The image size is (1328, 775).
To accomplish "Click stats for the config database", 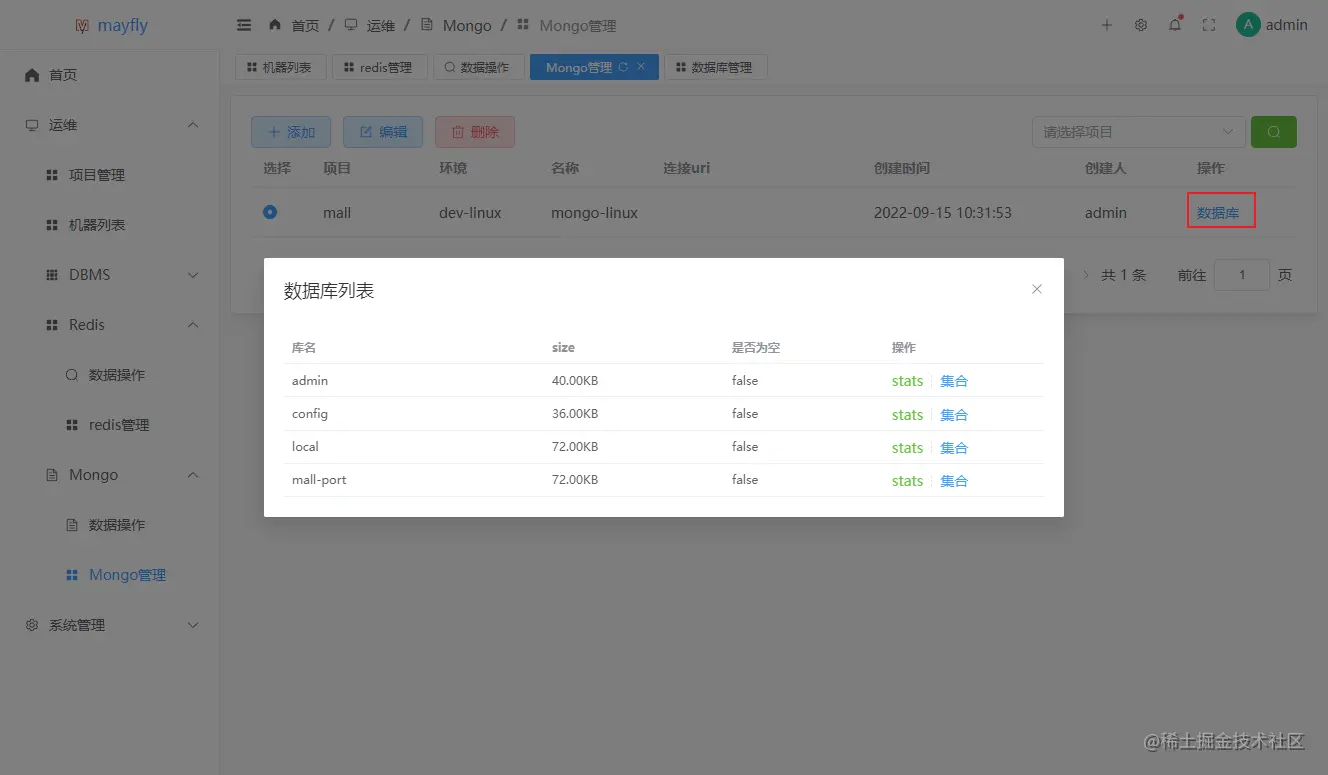I will (907, 414).
